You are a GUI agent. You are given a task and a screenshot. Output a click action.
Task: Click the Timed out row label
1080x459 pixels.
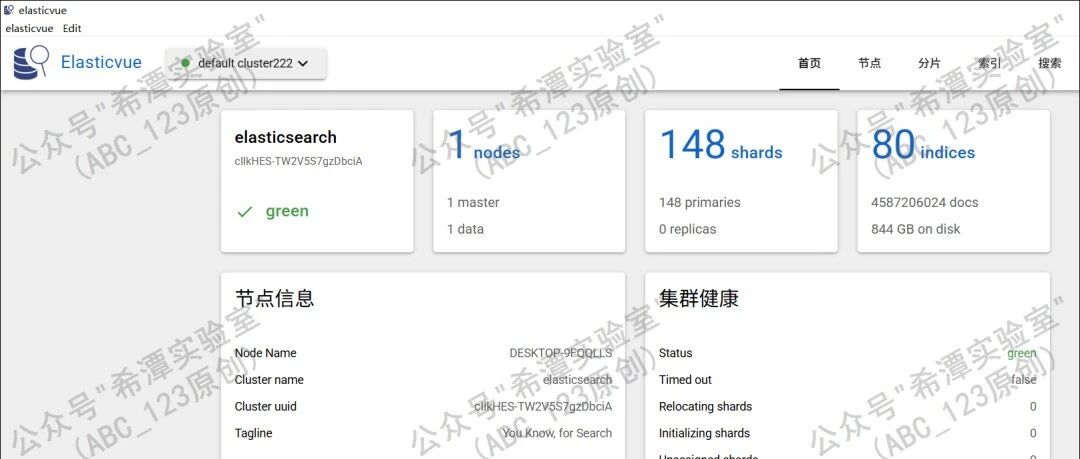[685, 380]
